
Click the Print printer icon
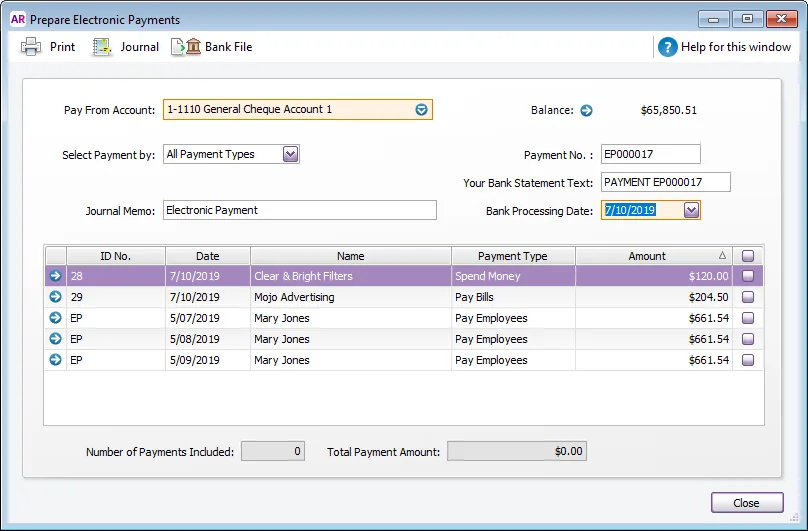click(x=31, y=47)
